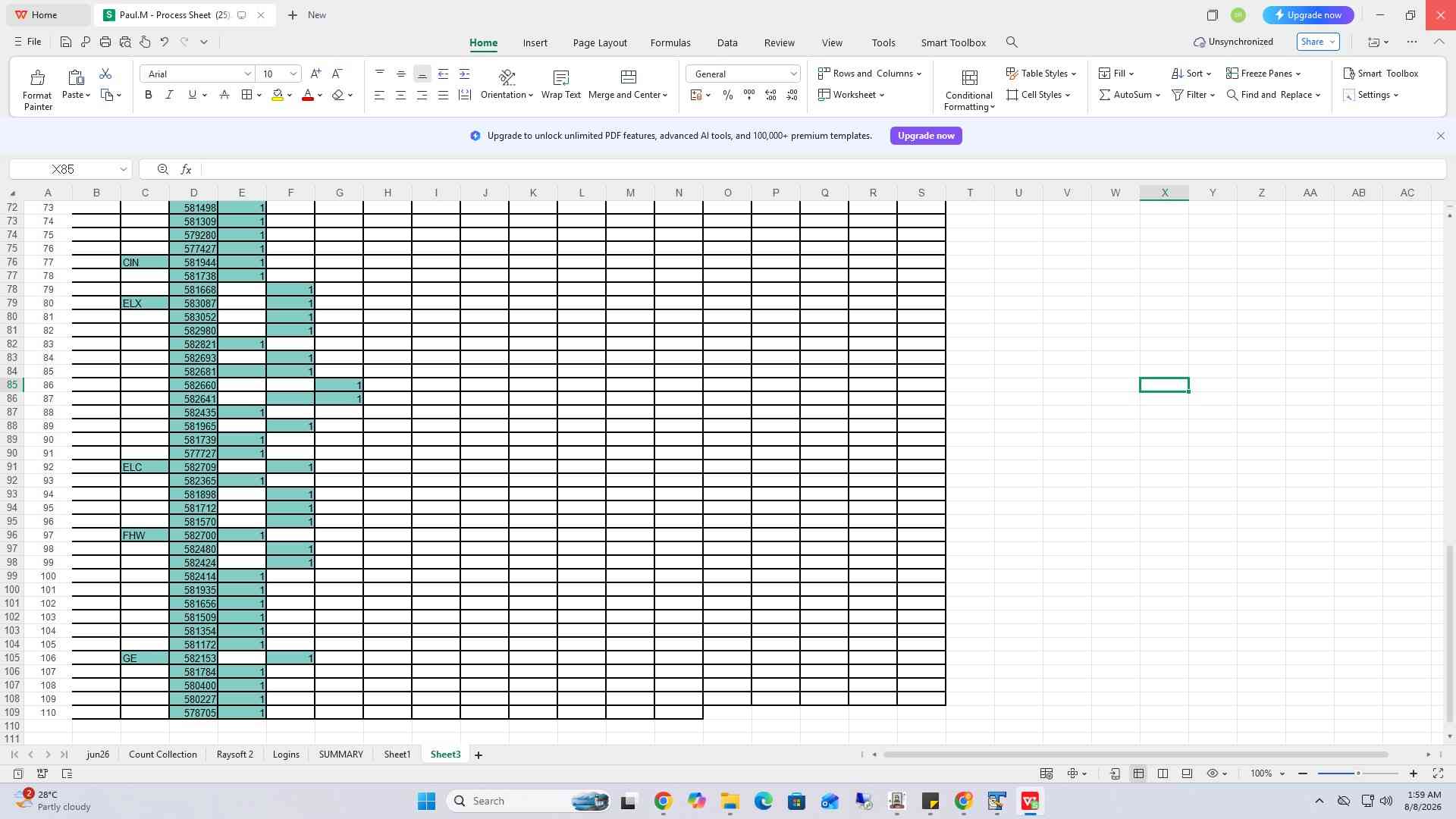The image size is (1456, 819).
Task: Click the Share button
Action: [x=1318, y=42]
